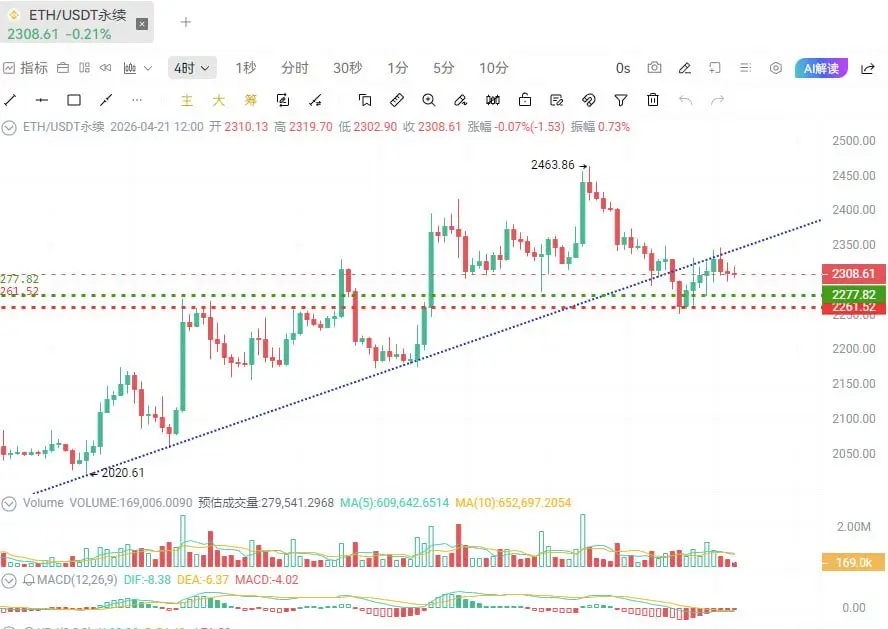Select the candlestick chart type icon
Viewport: 888px width, 629px height.
130,68
